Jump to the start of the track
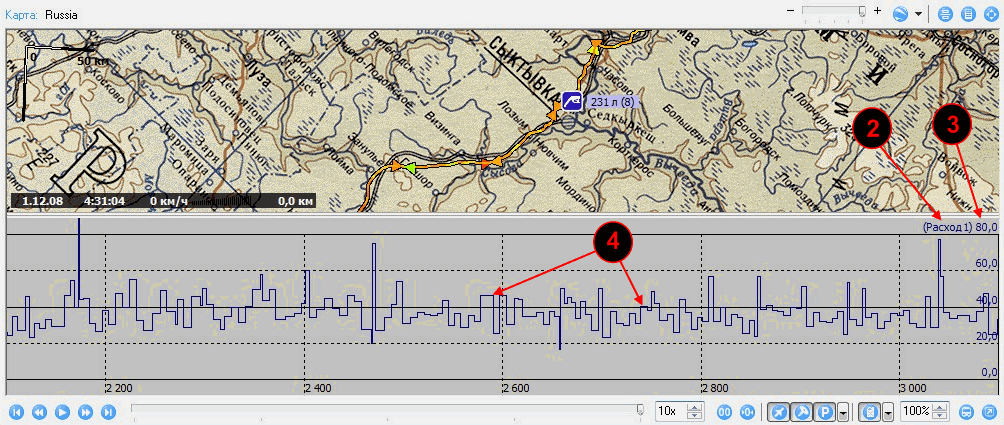This screenshot has height=425, width=1004. pos(15,411)
